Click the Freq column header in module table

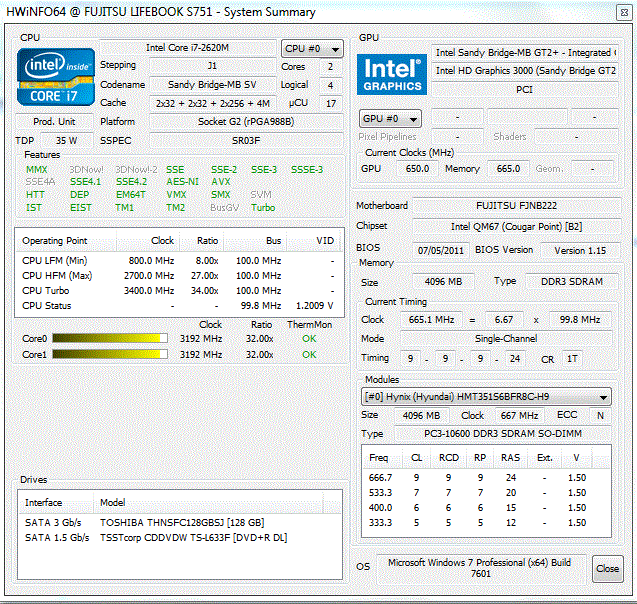click(x=381, y=458)
